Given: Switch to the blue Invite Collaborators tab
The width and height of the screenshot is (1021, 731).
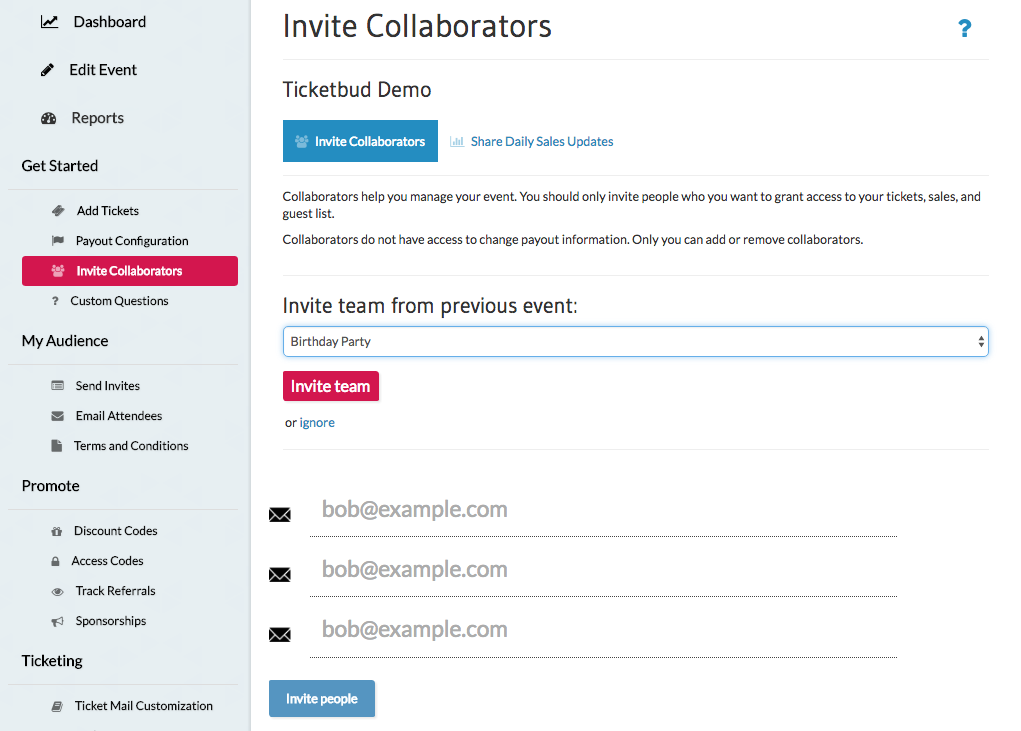Looking at the screenshot, I should point(360,141).
